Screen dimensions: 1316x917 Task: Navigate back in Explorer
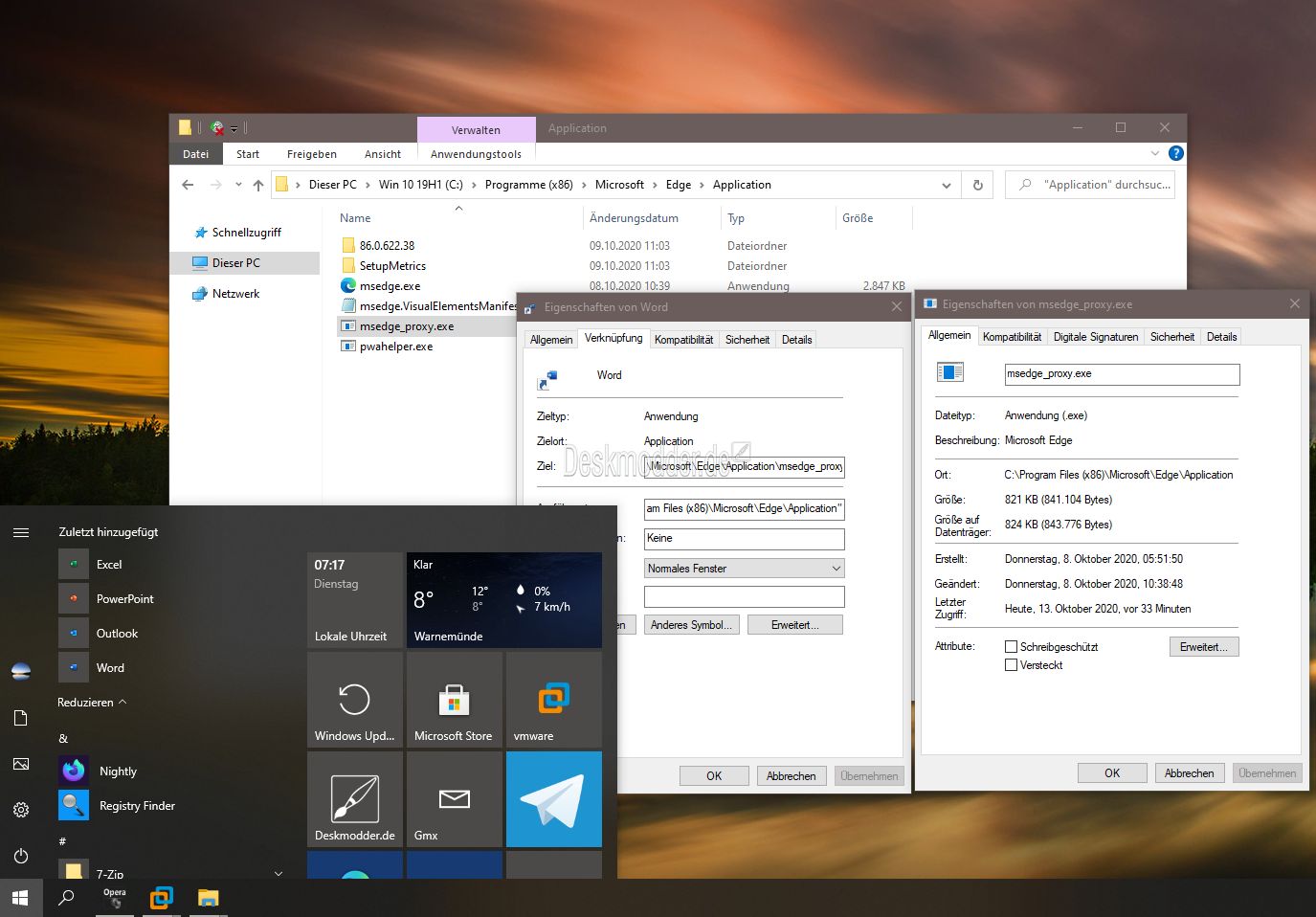(188, 185)
